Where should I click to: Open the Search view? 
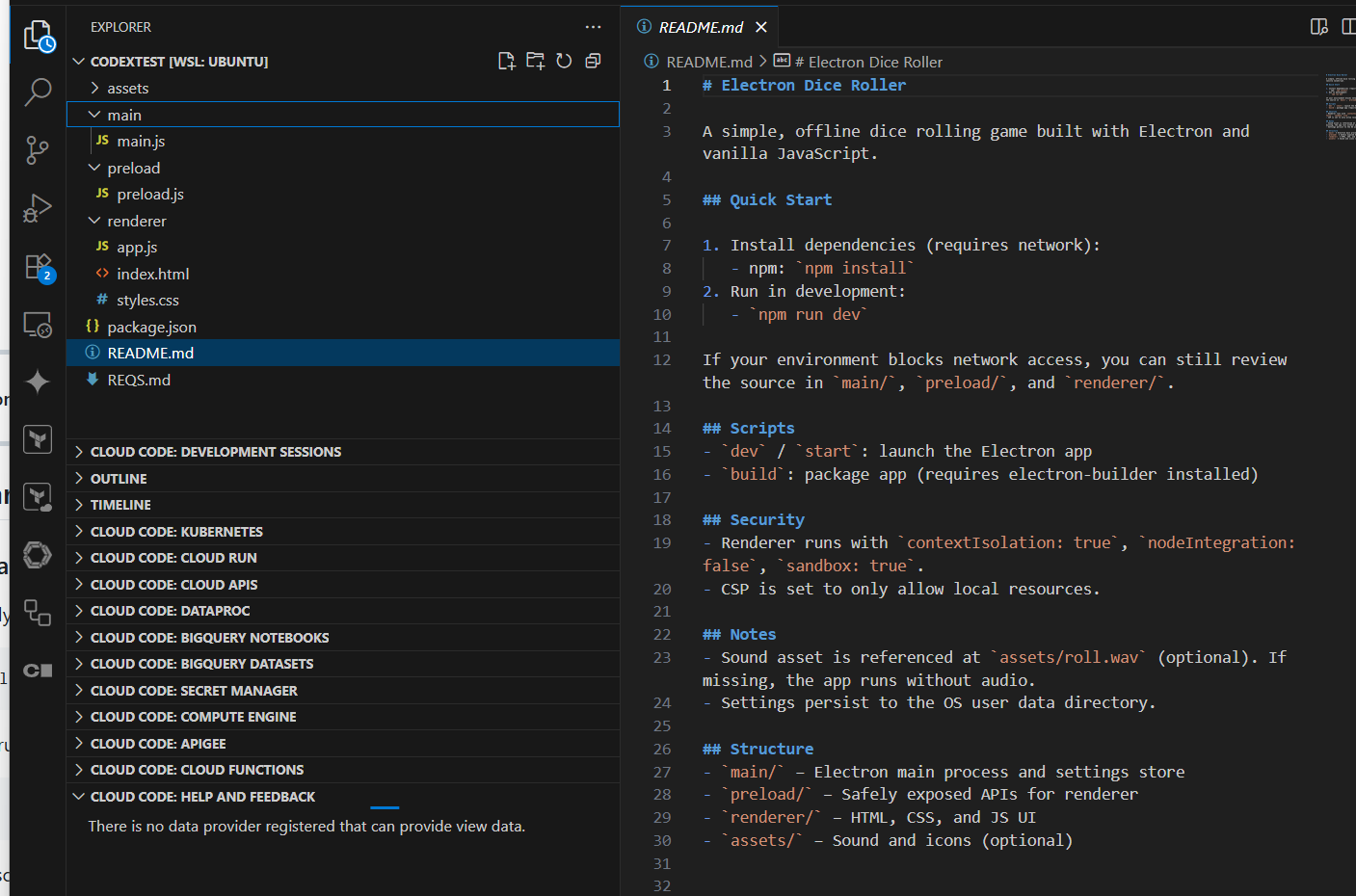coord(38,92)
